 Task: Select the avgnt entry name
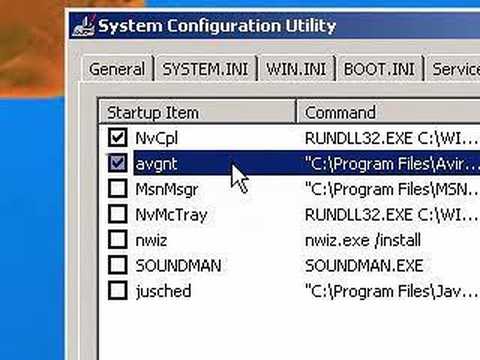156,164
